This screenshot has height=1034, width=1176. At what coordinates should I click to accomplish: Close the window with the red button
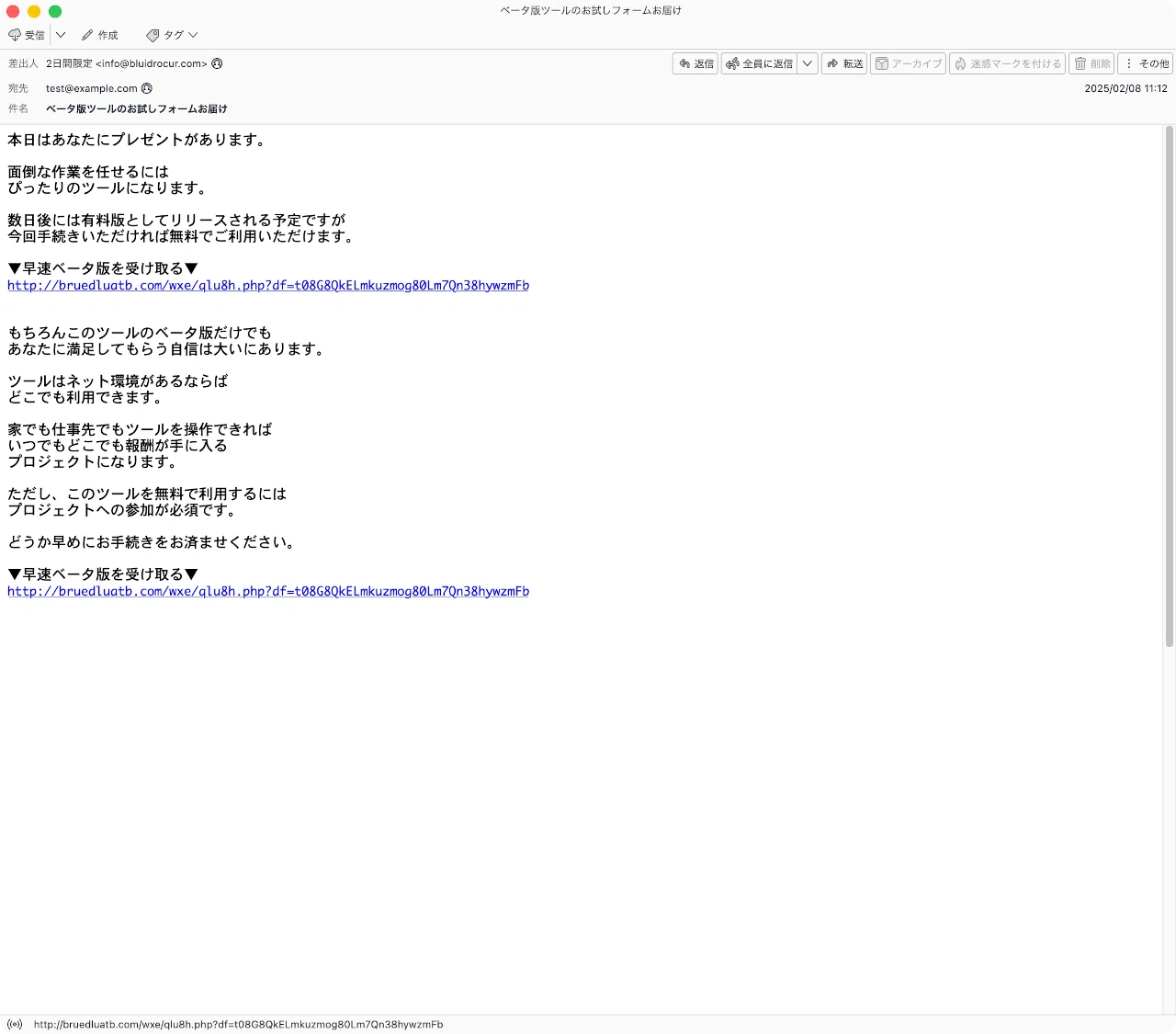(13, 11)
